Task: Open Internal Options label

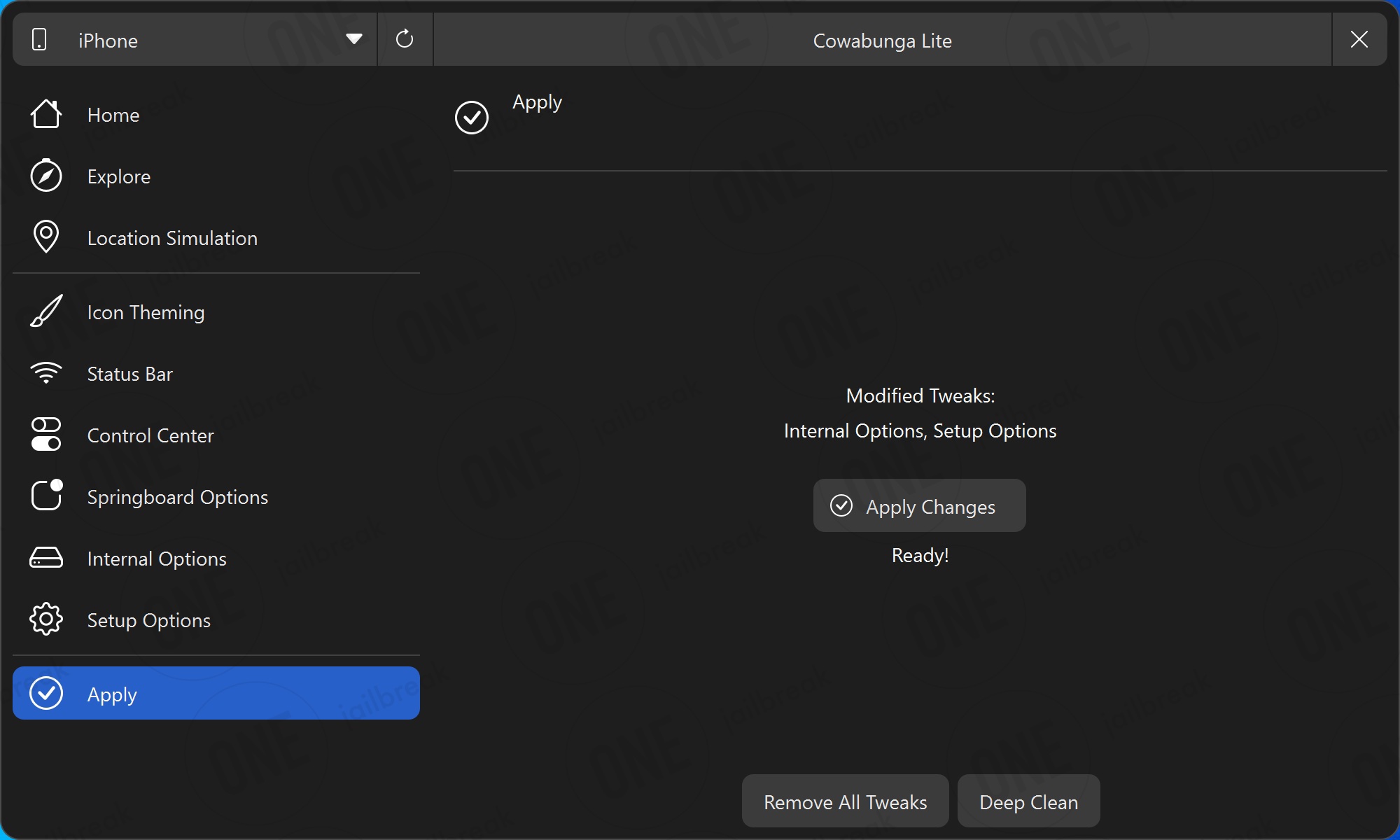Action: [x=157, y=559]
